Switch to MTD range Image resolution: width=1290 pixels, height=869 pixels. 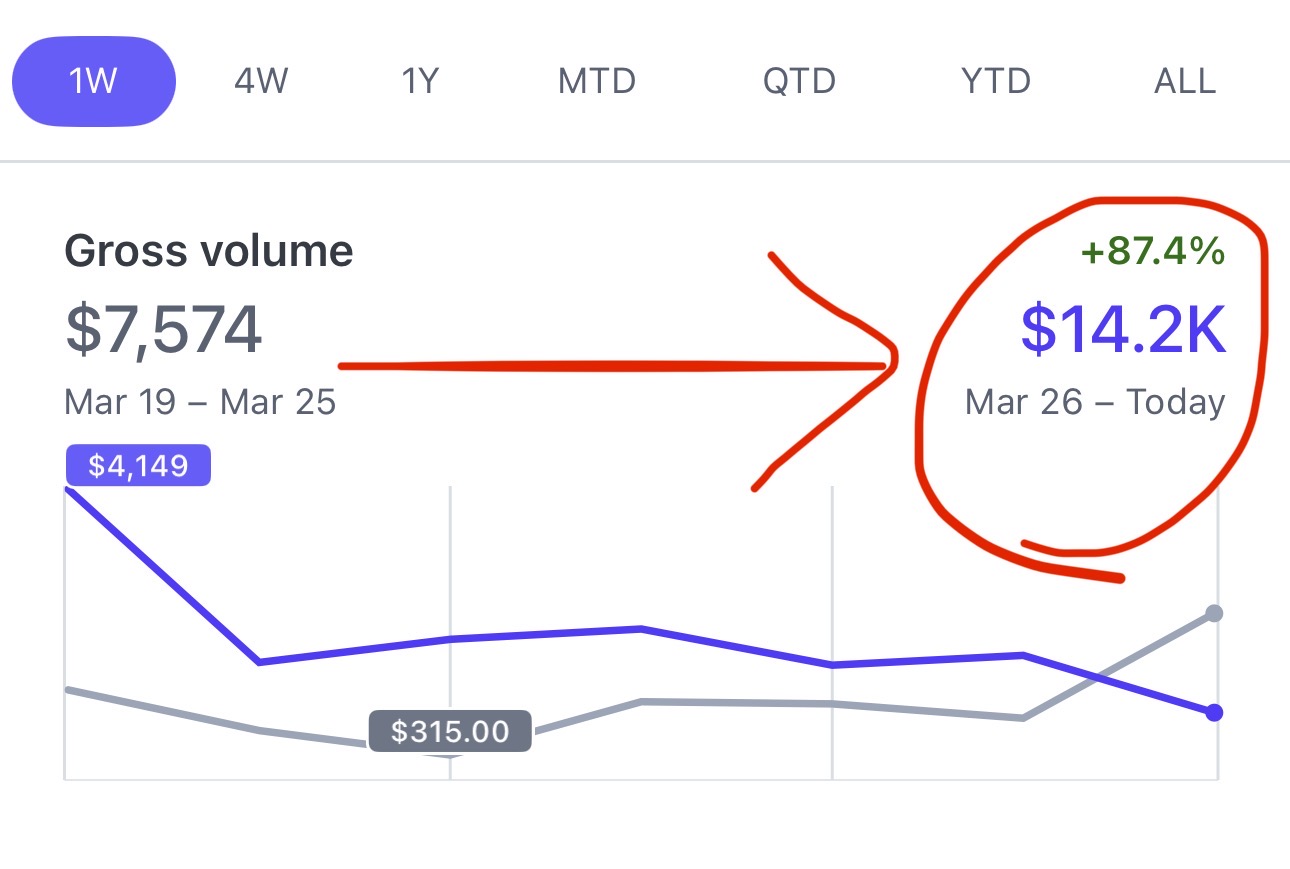click(x=597, y=81)
